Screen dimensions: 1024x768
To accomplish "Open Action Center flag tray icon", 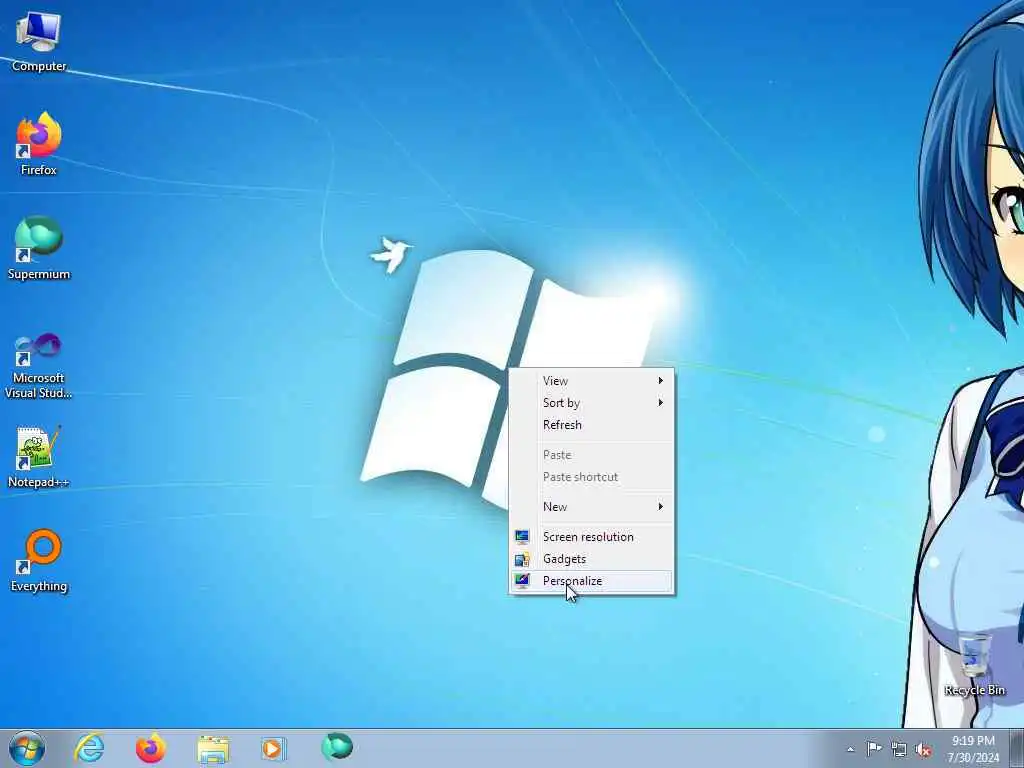I will 874,748.
